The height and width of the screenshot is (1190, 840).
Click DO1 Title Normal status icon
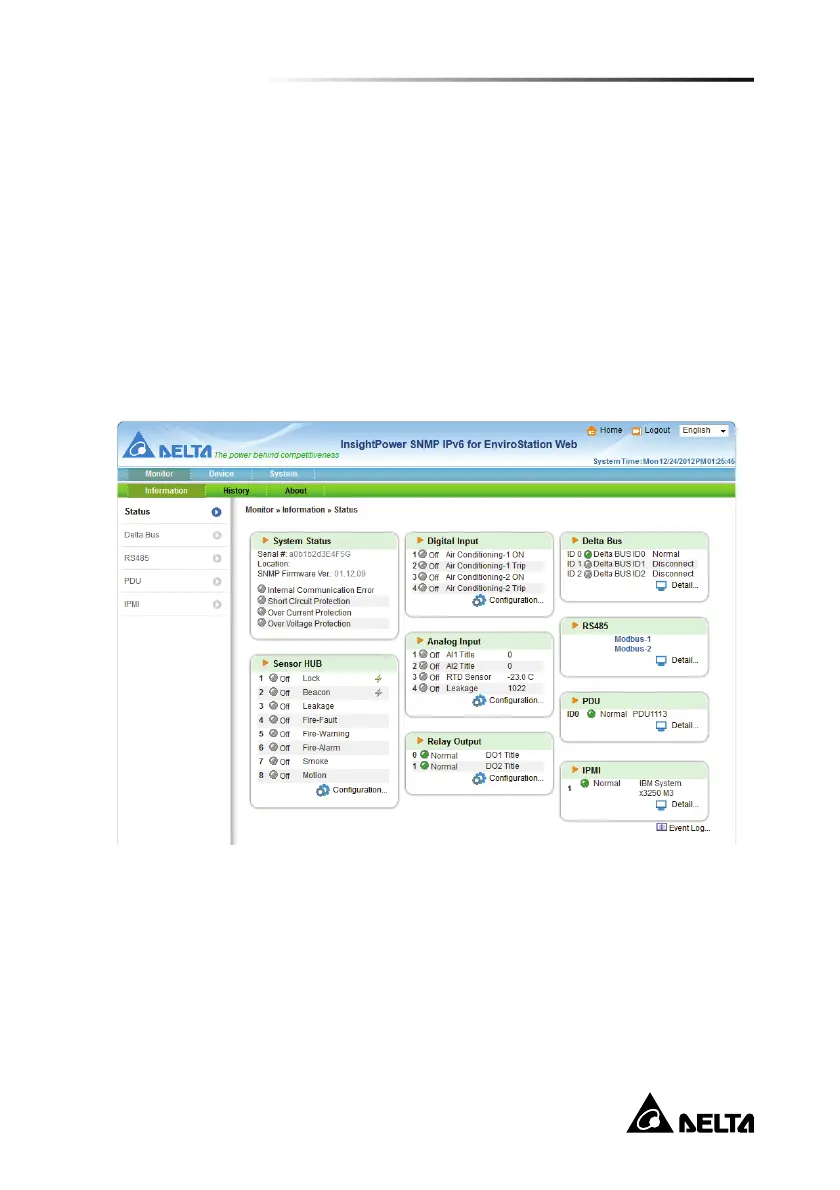[424, 755]
